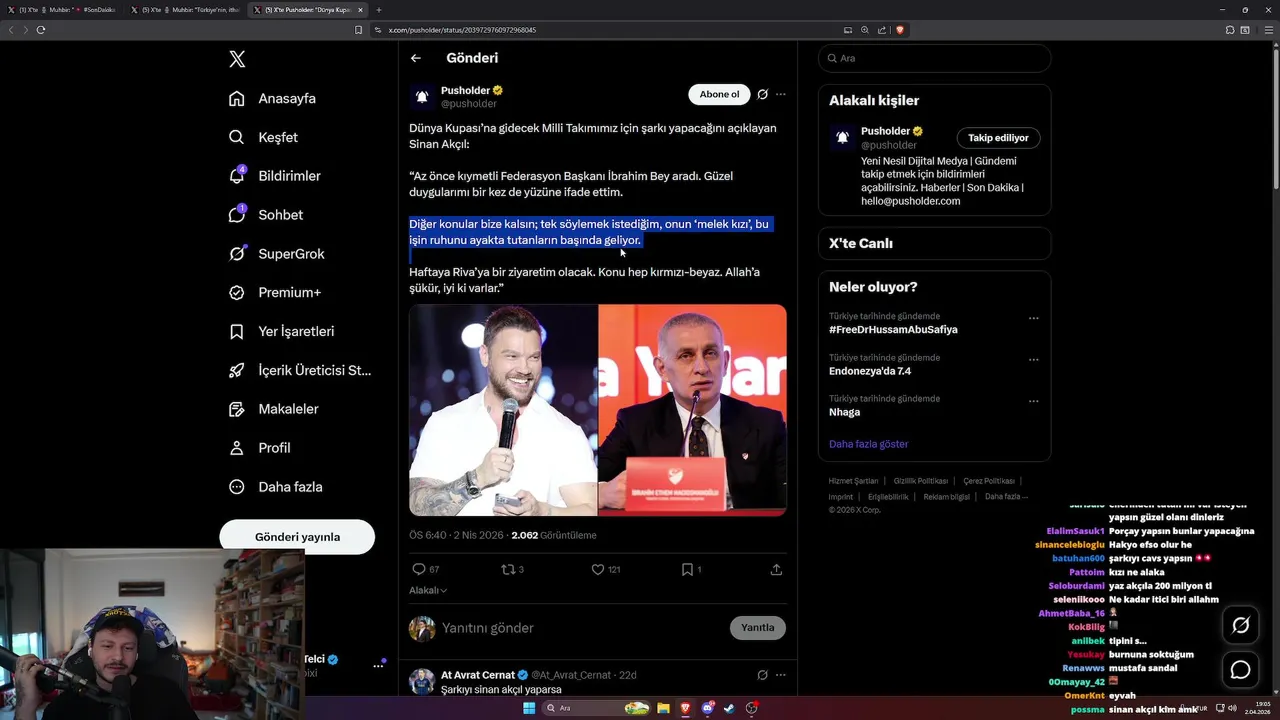This screenshot has width=1280, height=720.
Task: Open Alakalı reply sorting dropdown
Action: click(x=428, y=590)
